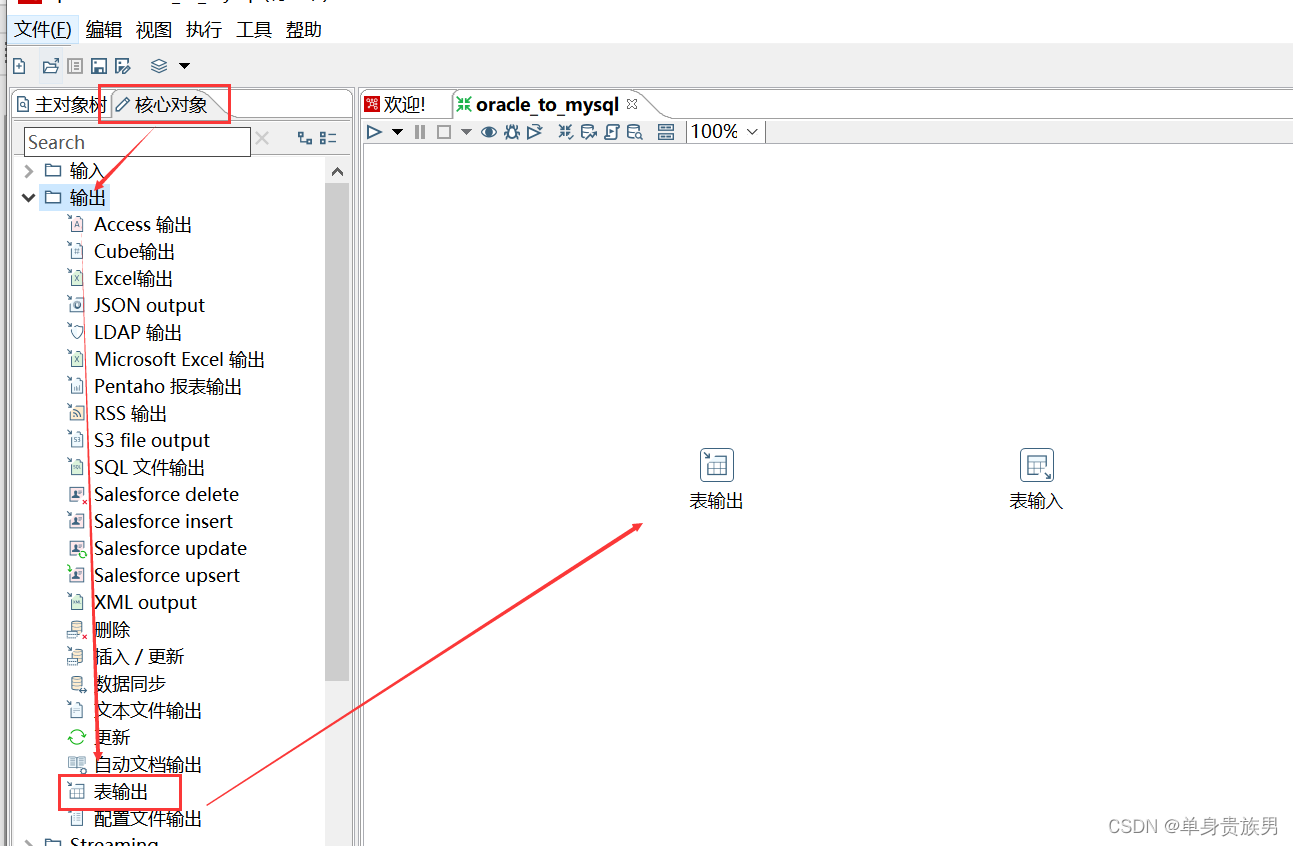Screen dimensions: 1293x846
Task: Switch to the 欢迎! tab
Action: pos(395,105)
